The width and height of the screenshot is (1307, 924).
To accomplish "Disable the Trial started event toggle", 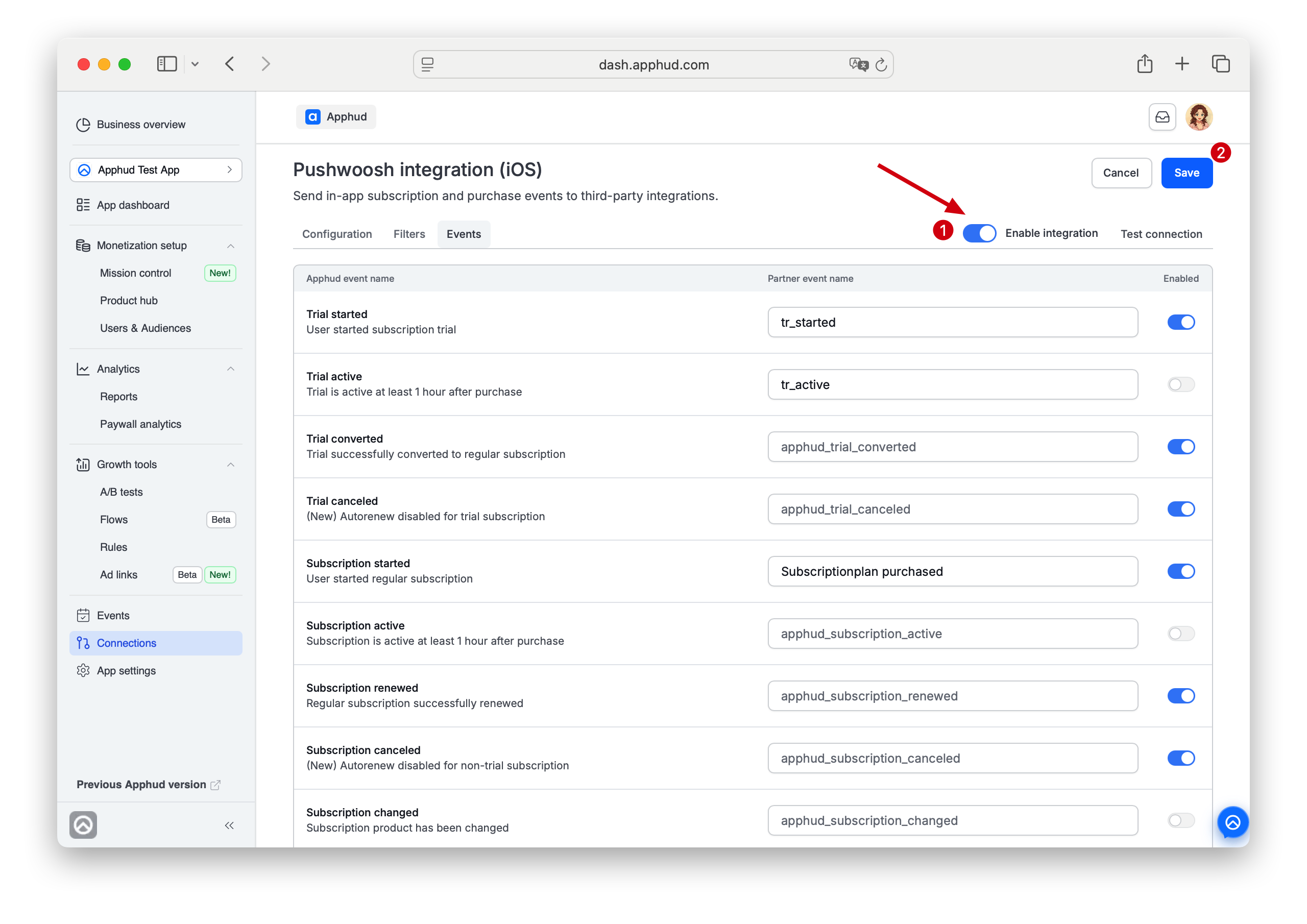I will (1180, 322).
